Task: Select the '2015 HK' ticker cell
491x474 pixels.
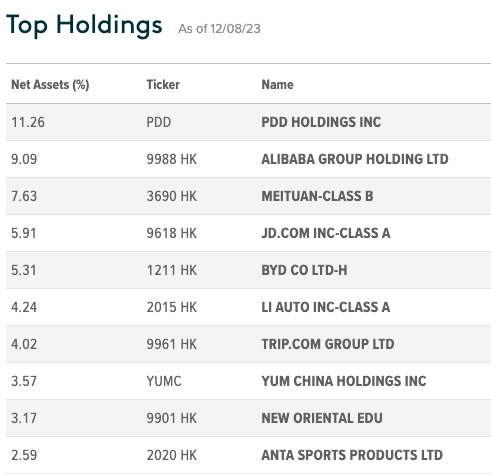Action: point(172,307)
